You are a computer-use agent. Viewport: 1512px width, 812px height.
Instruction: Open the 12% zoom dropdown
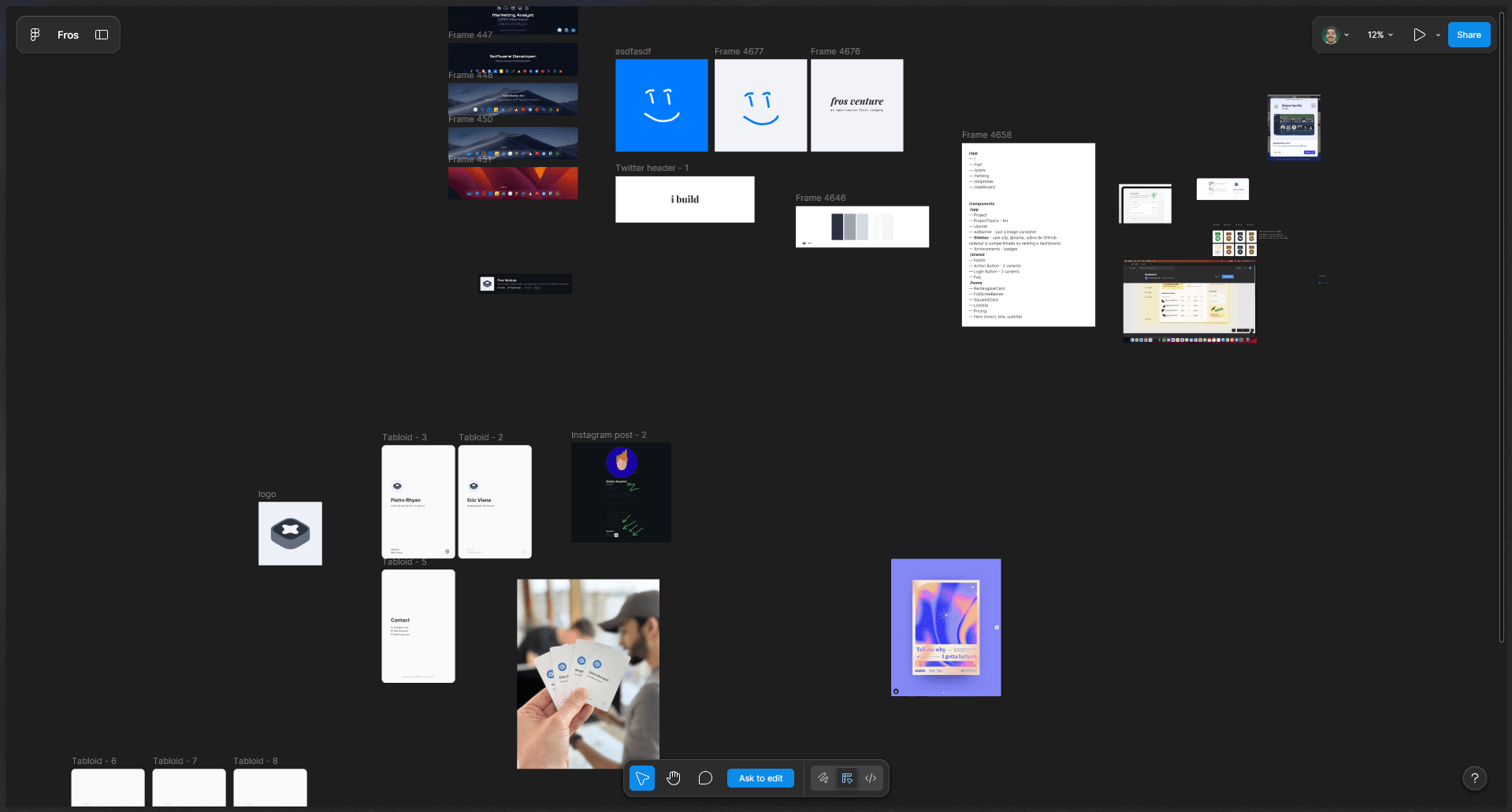coord(1380,35)
